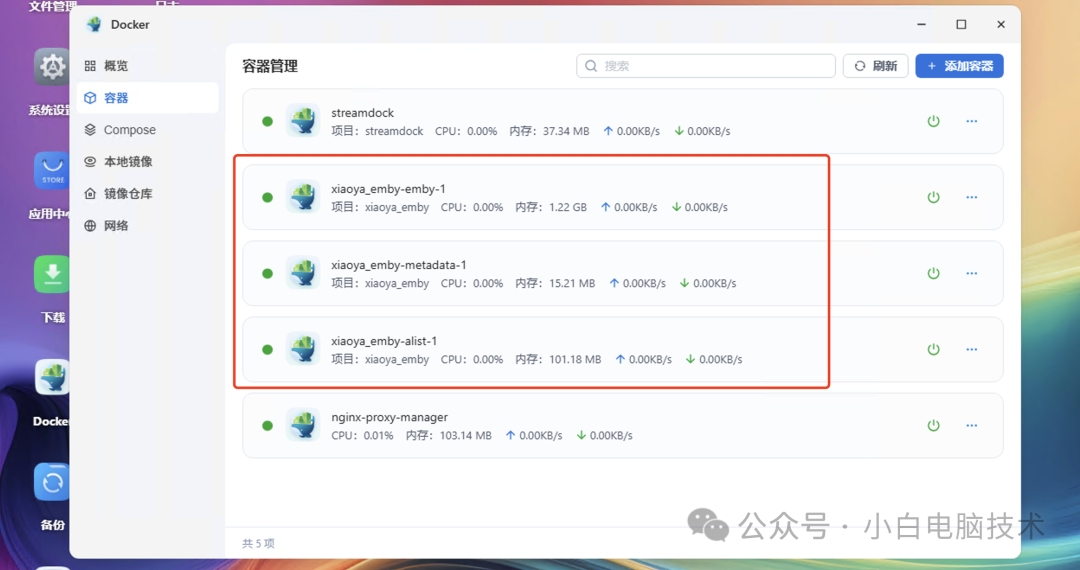Click the streamdock container name

(x=362, y=113)
